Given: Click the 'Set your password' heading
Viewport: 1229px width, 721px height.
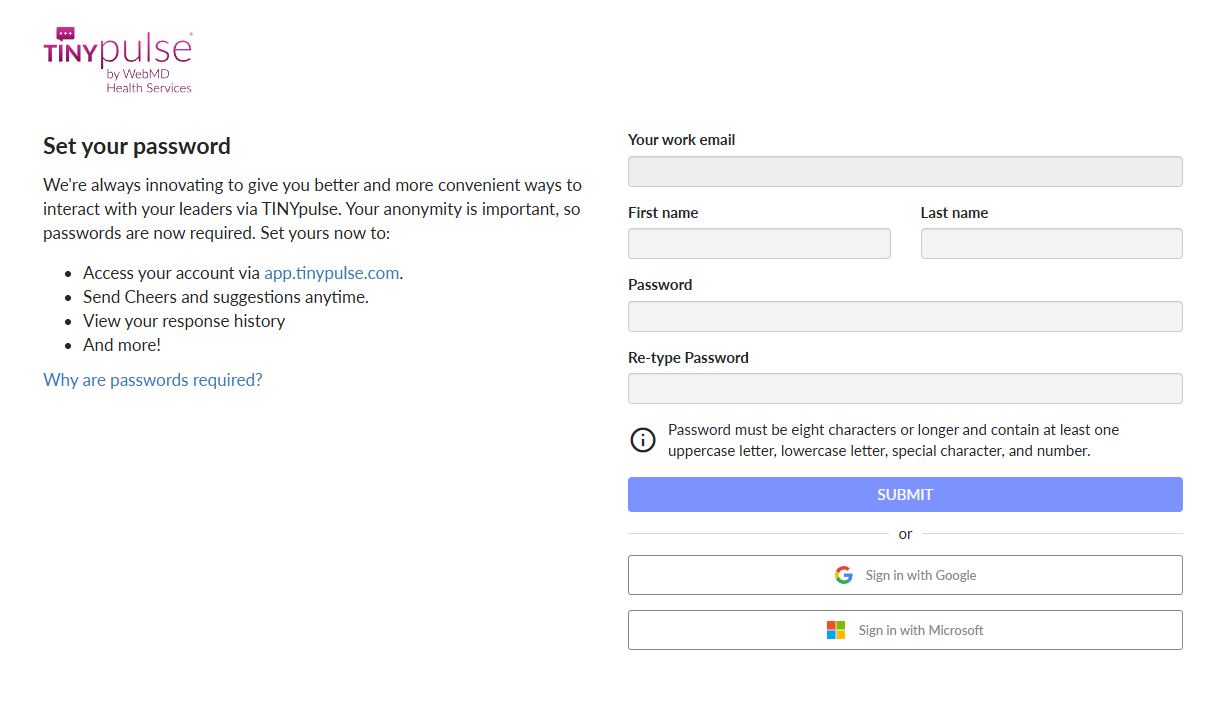Looking at the screenshot, I should click(137, 146).
